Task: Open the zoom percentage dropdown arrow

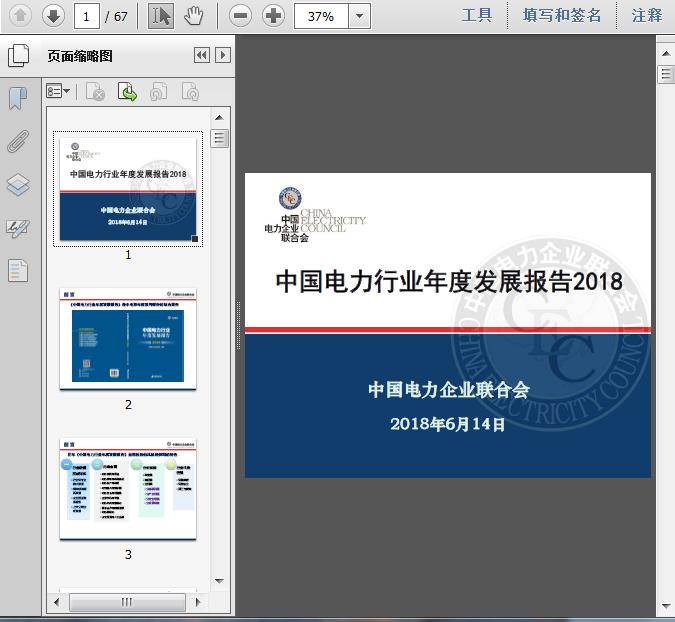Action: tap(359, 16)
